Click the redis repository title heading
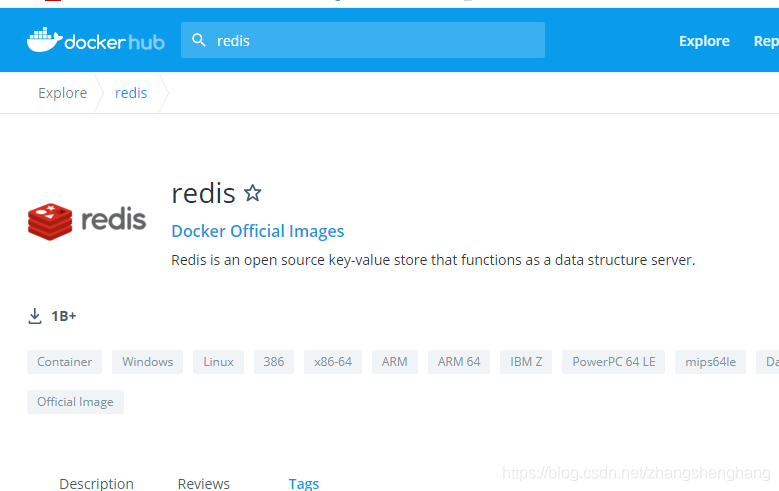This screenshot has height=491, width=779. 203,193
